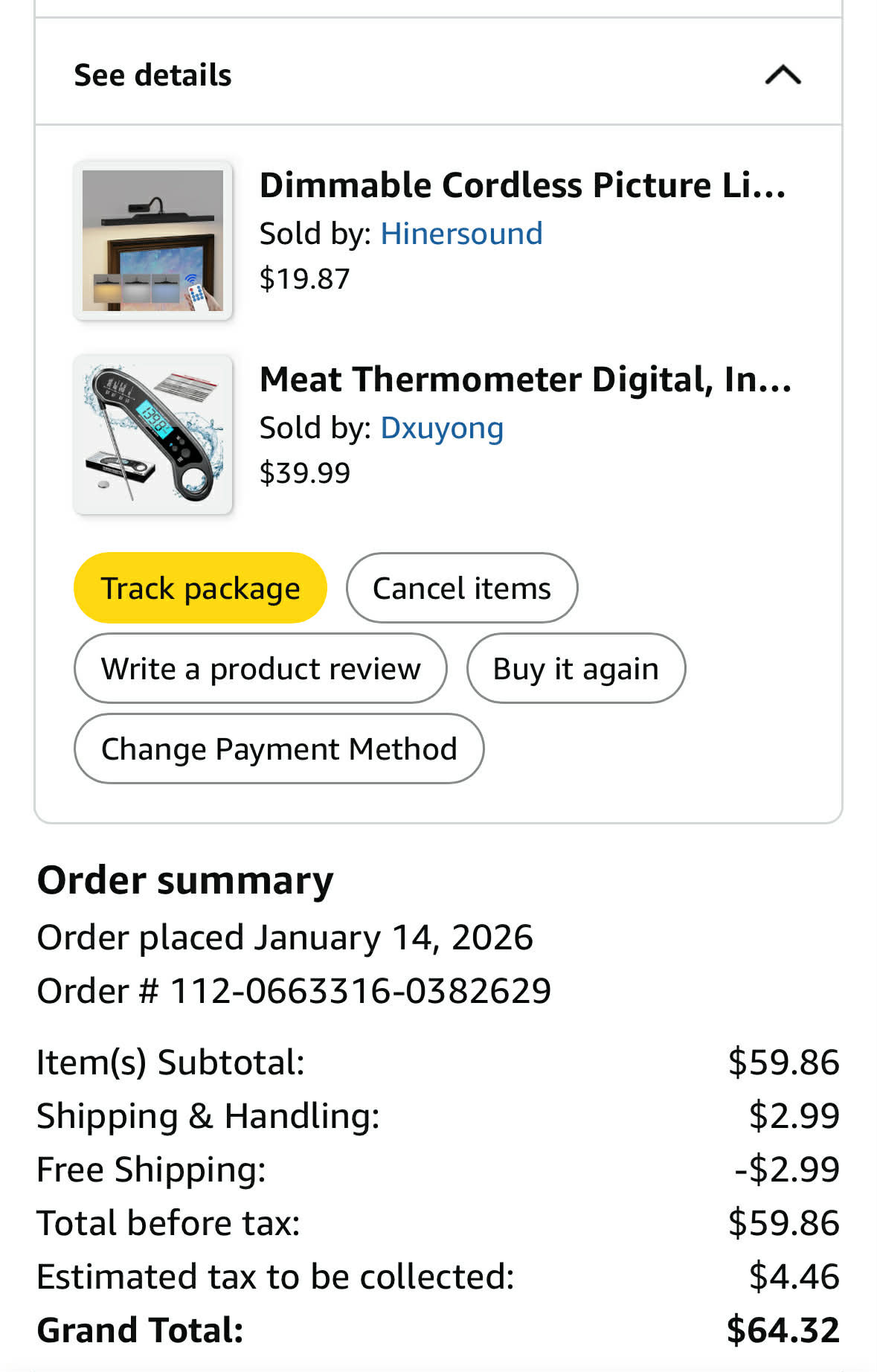Visit the Dxuyong seller page
The height and width of the screenshot is (1372, 877).
click(442, 428)
